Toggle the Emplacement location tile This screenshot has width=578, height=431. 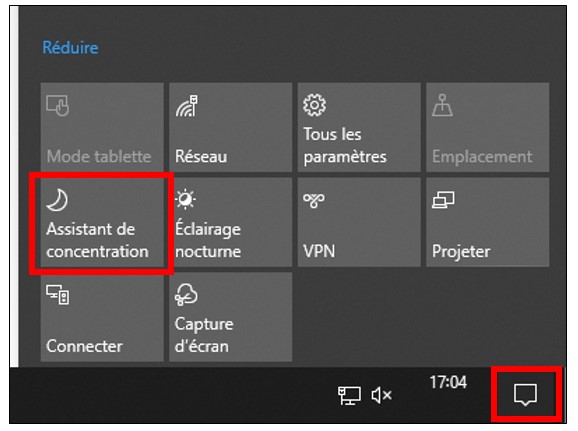pyautogui.click(x=488, y=127)
